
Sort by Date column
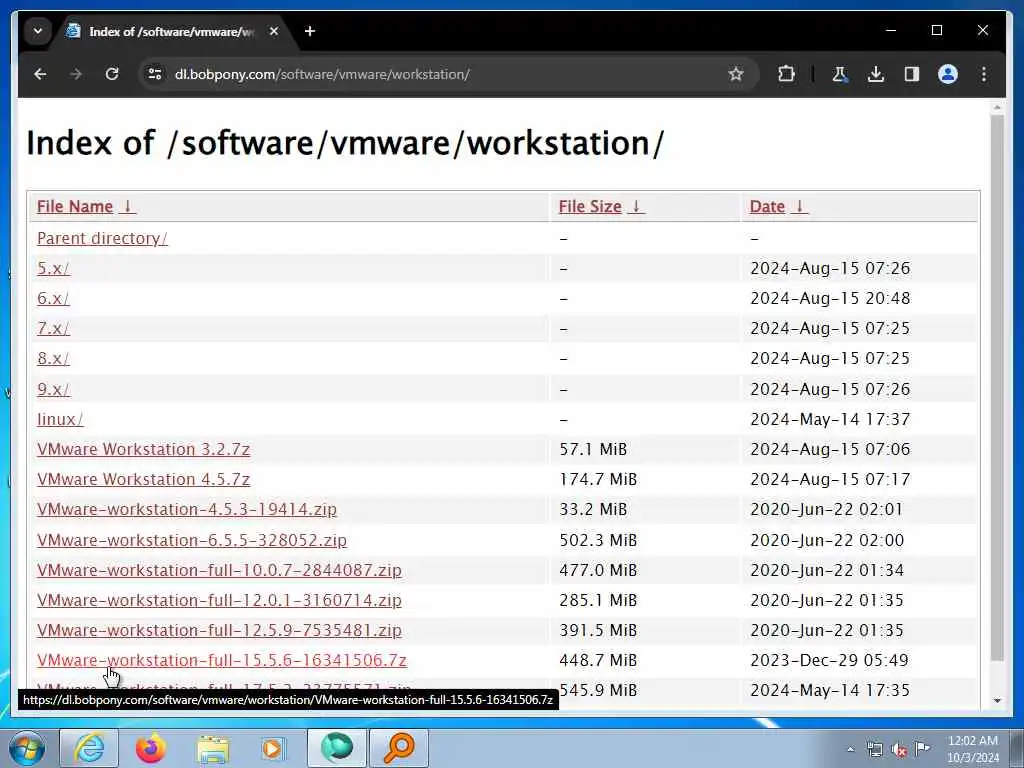778,206
